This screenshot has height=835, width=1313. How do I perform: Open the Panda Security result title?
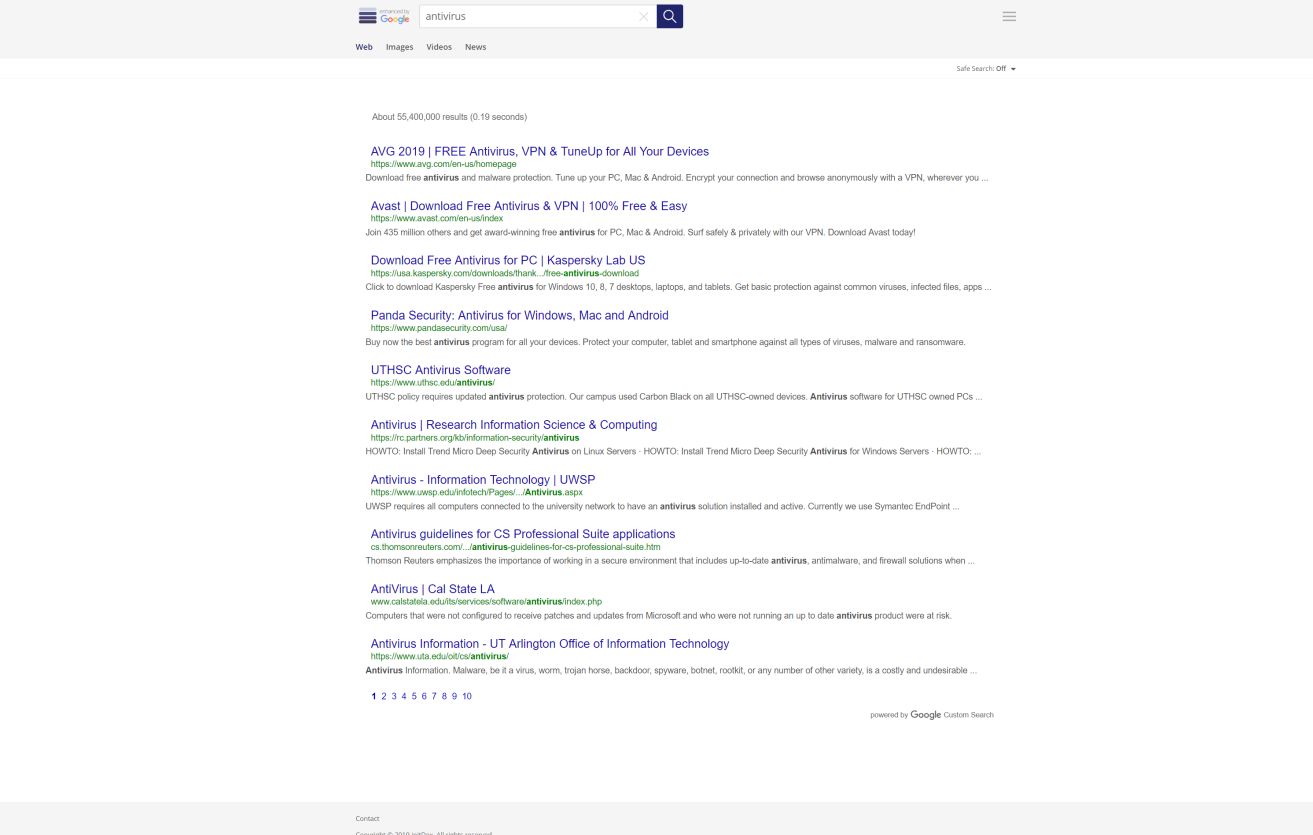click(520, 315)
